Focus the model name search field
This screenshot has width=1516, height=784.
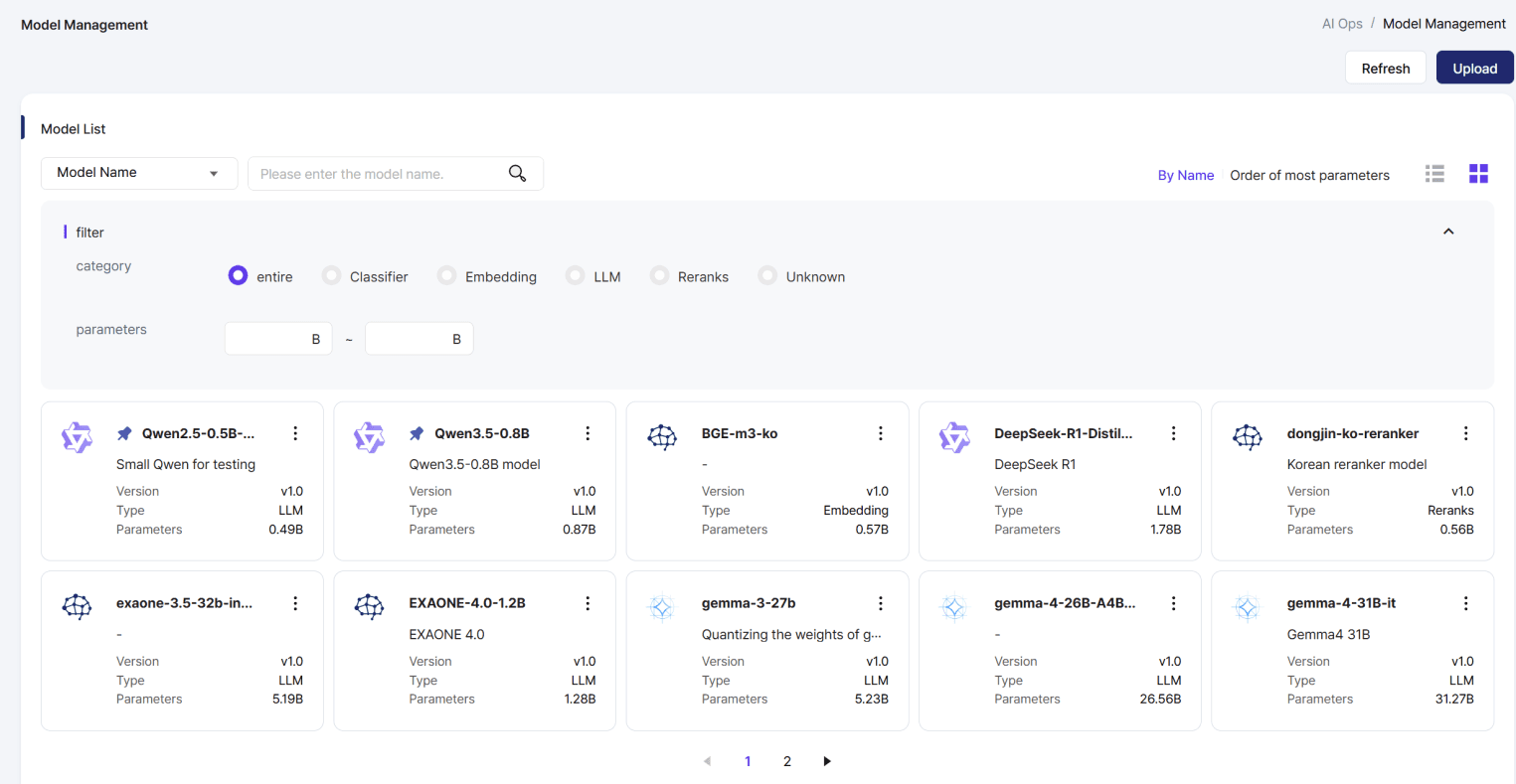click(x=395, y=173)
